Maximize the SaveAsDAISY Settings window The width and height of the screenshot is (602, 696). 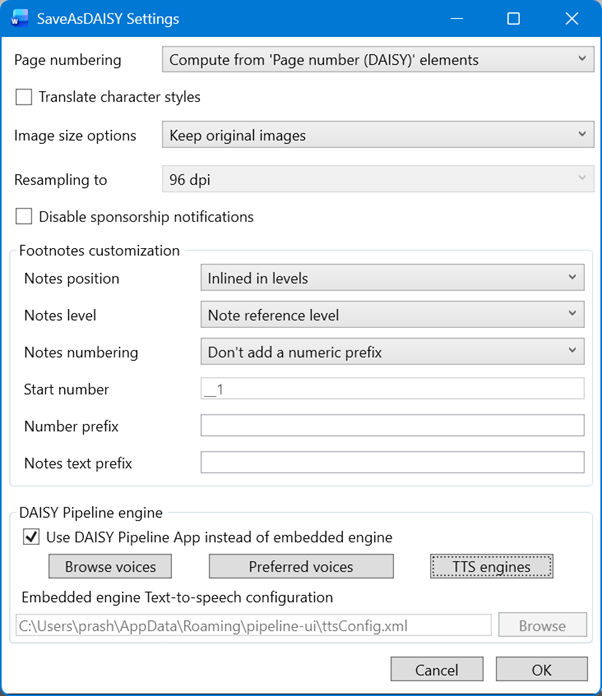(514, 19)
